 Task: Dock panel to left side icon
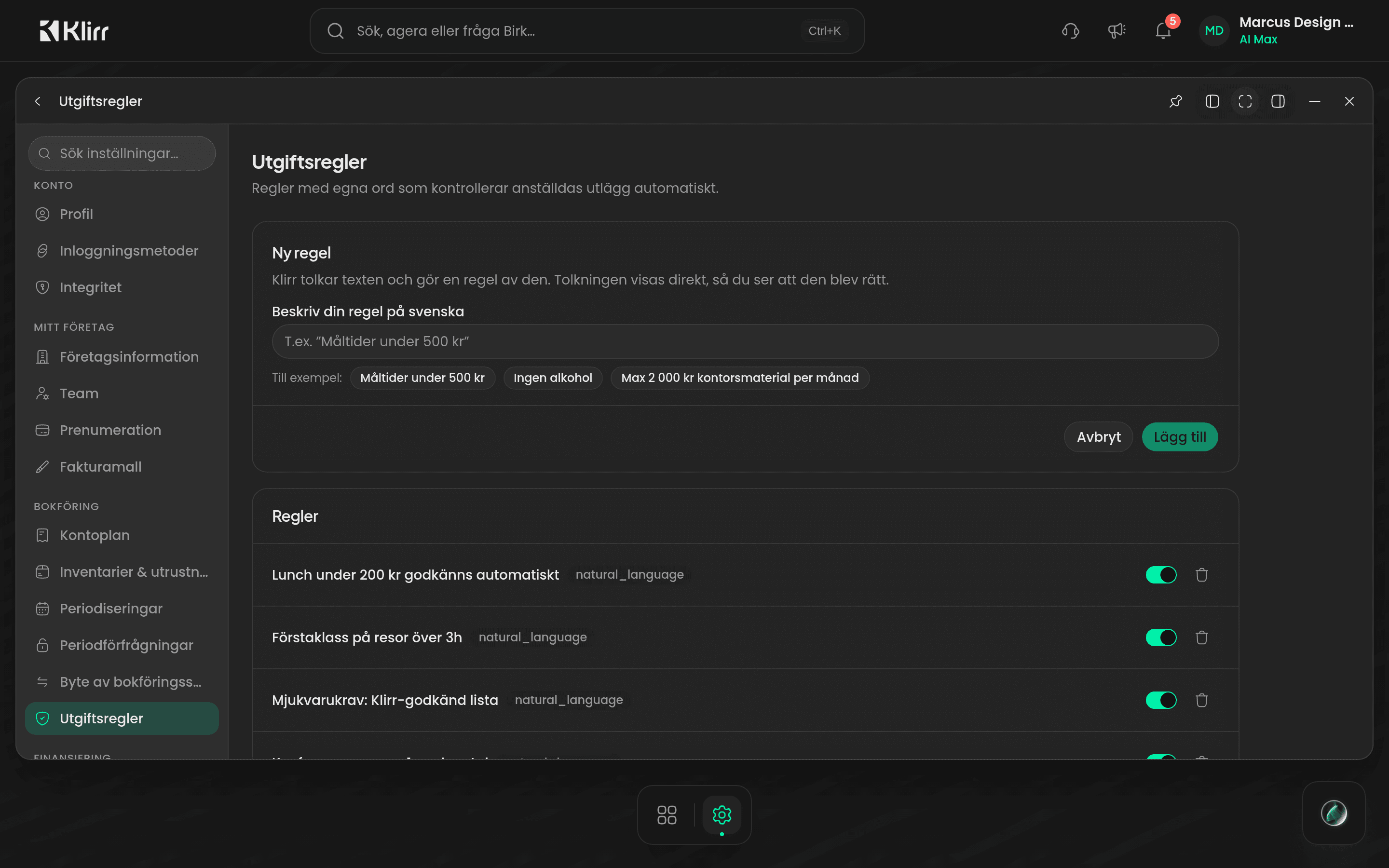click(x=1212, y=101)
